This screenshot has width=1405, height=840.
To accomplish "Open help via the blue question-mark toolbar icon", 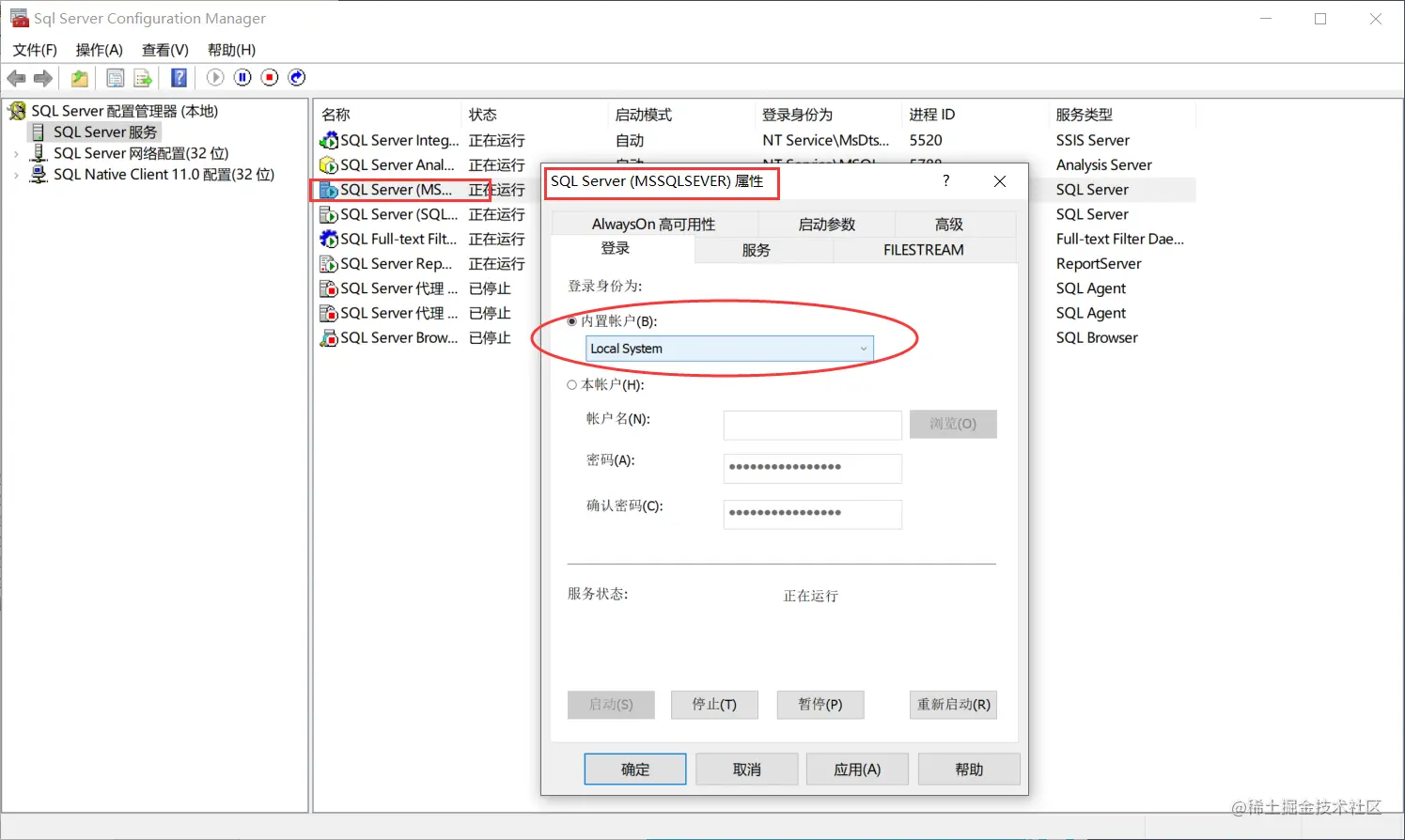I will [179, 78].
